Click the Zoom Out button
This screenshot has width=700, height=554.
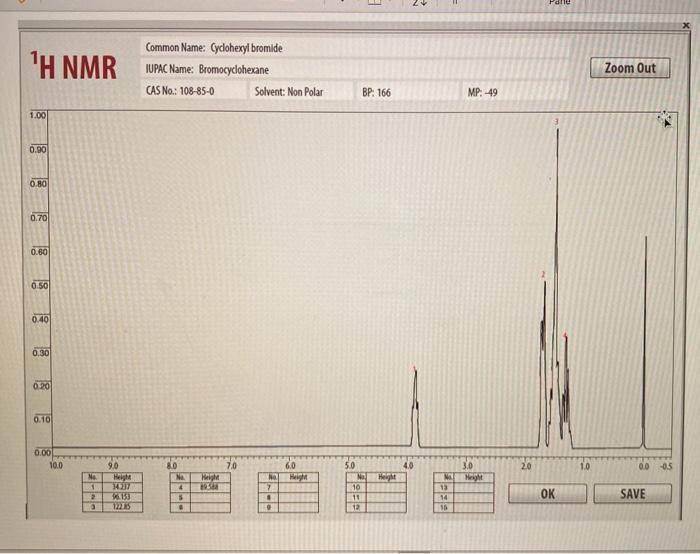click(630, 68)
